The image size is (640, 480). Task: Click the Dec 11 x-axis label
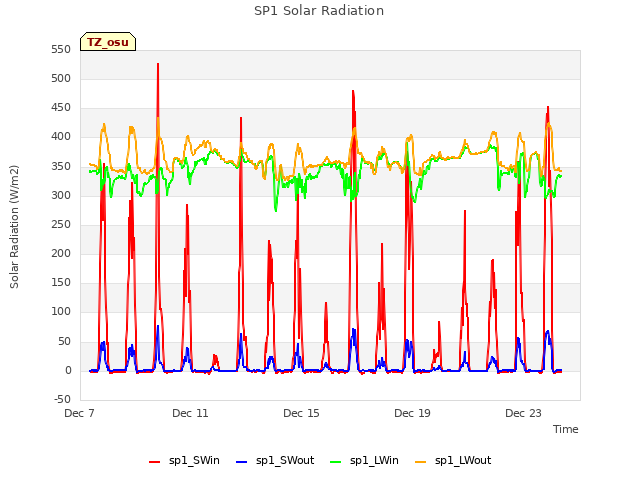click(x=190, y=413)
